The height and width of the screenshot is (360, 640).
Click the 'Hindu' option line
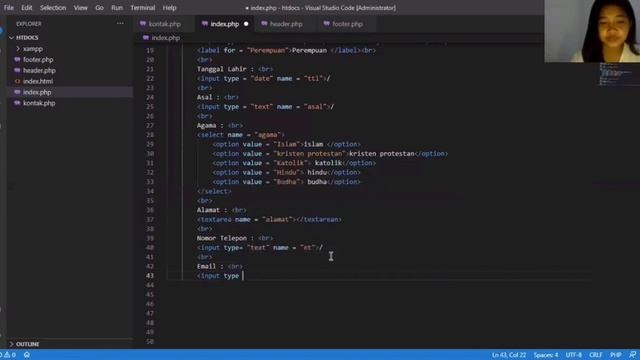pos(286,172)
